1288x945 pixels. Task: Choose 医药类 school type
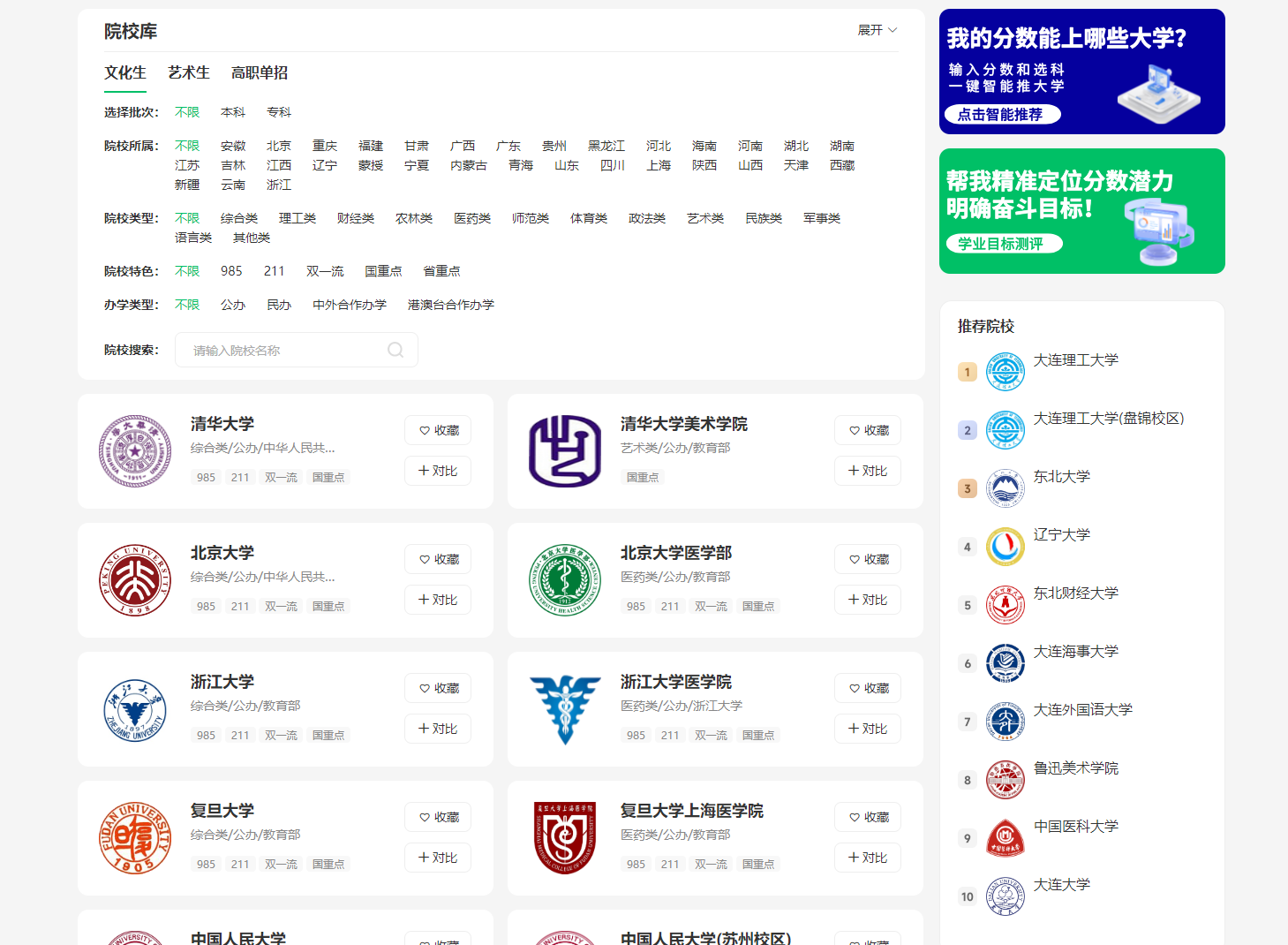(x=472, y=218)
